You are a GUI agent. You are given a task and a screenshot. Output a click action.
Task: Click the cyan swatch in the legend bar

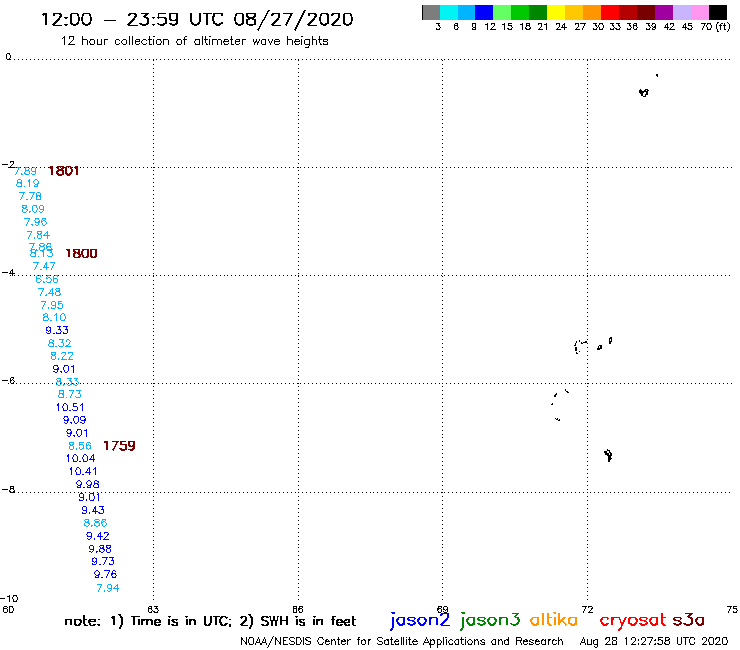pos(449,12)
